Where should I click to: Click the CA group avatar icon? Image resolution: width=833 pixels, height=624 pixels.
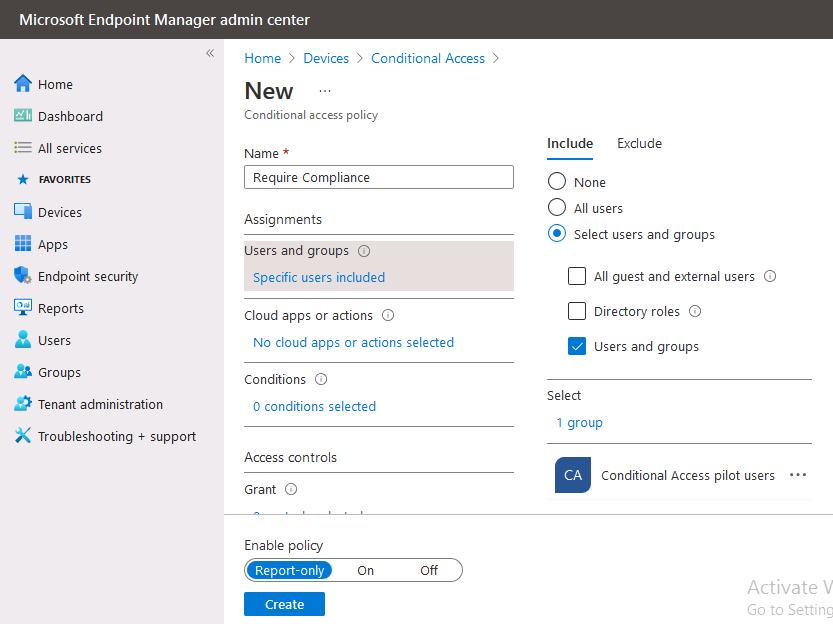[573, 475]
